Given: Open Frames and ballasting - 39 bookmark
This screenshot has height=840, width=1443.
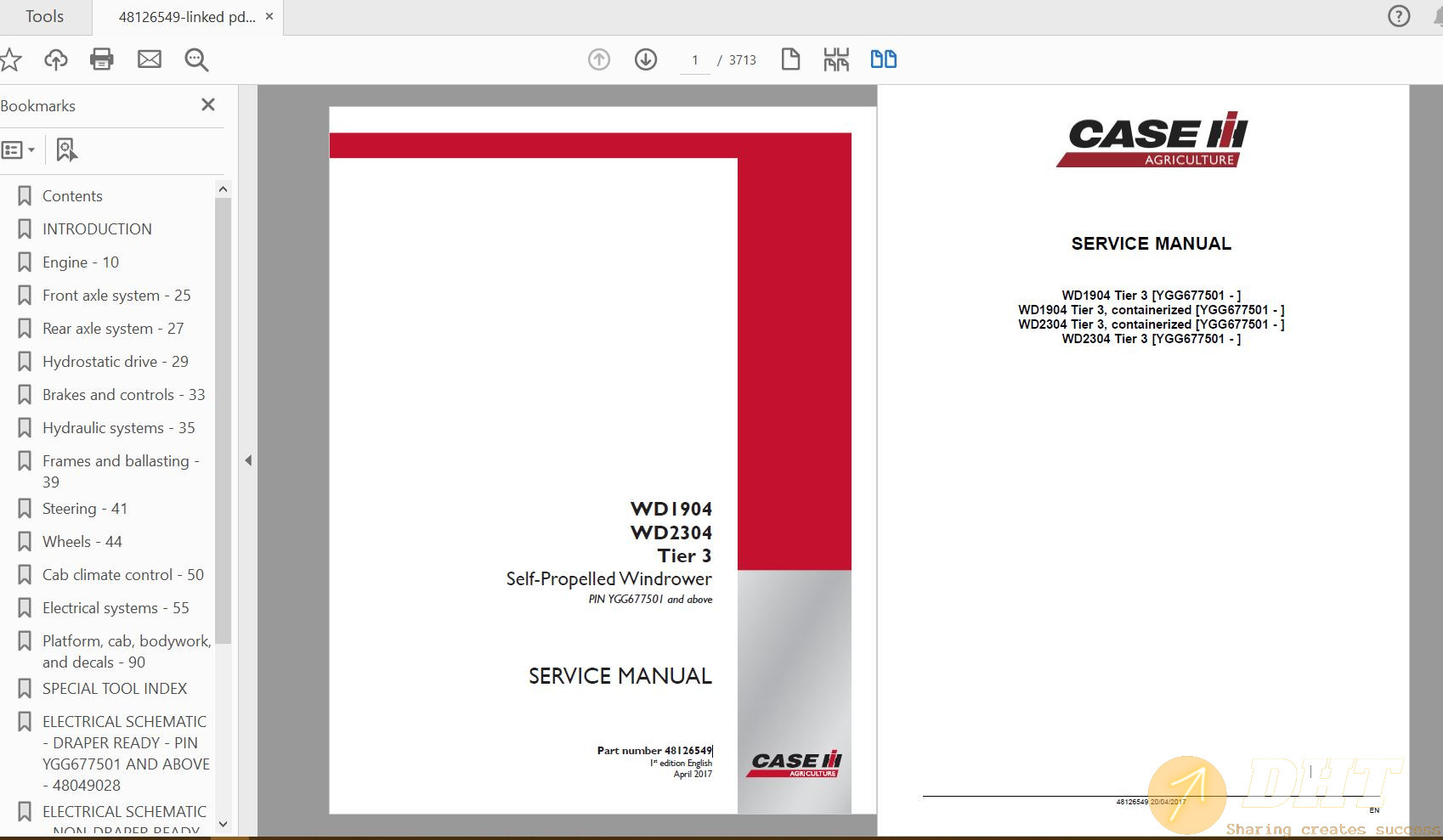Looking at the screenshot, I should coord(121,471).
